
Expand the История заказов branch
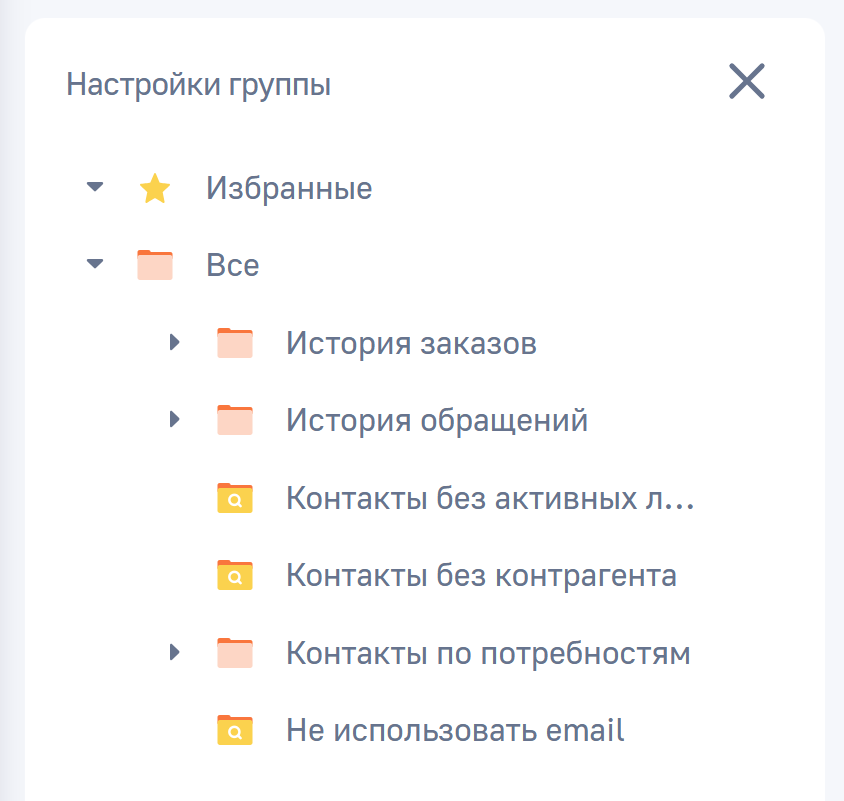click(x=175, y=342)
